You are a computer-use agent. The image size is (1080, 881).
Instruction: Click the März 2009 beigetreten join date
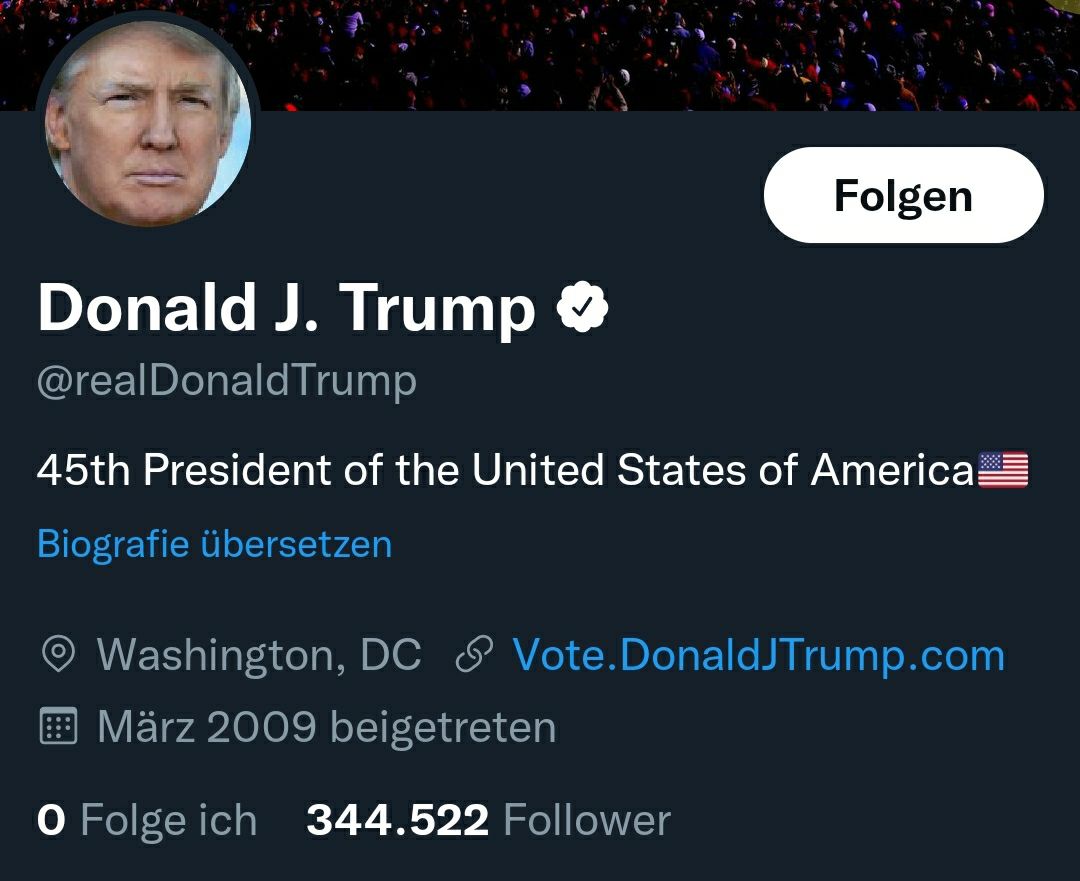click(x=326, y=727)
